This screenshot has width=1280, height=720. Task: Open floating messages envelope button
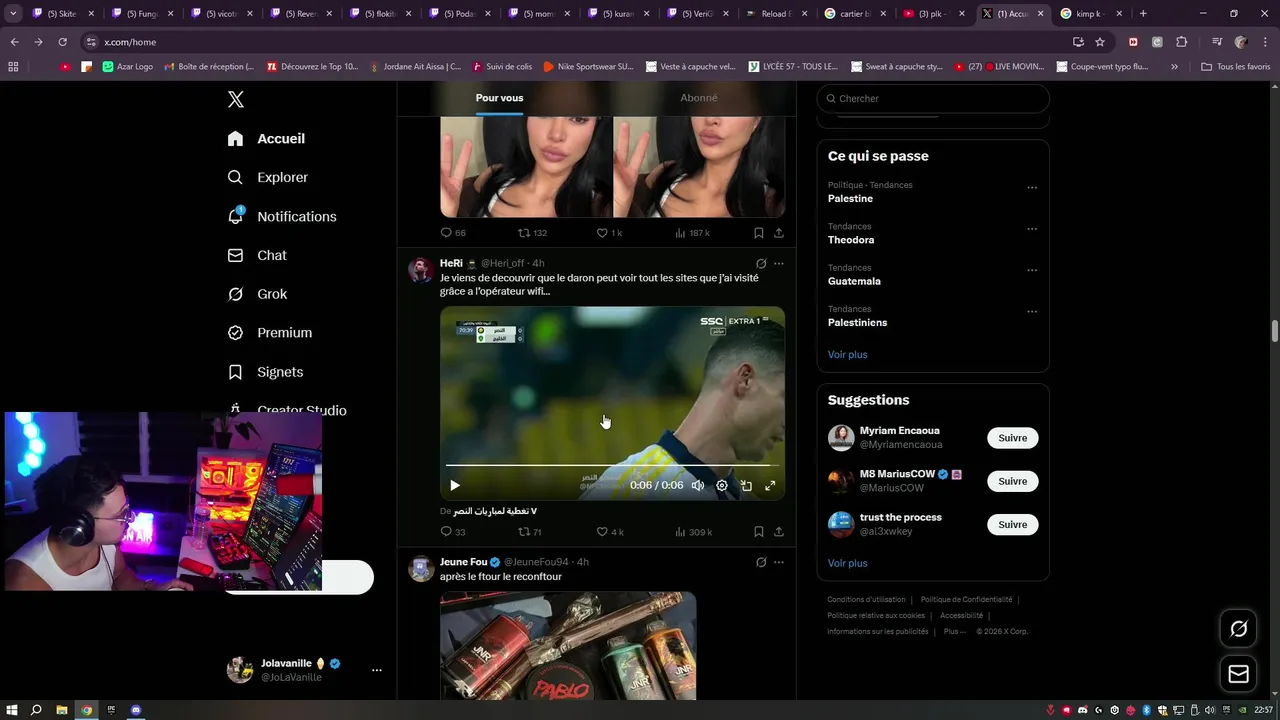click(x=1238, y=674)
